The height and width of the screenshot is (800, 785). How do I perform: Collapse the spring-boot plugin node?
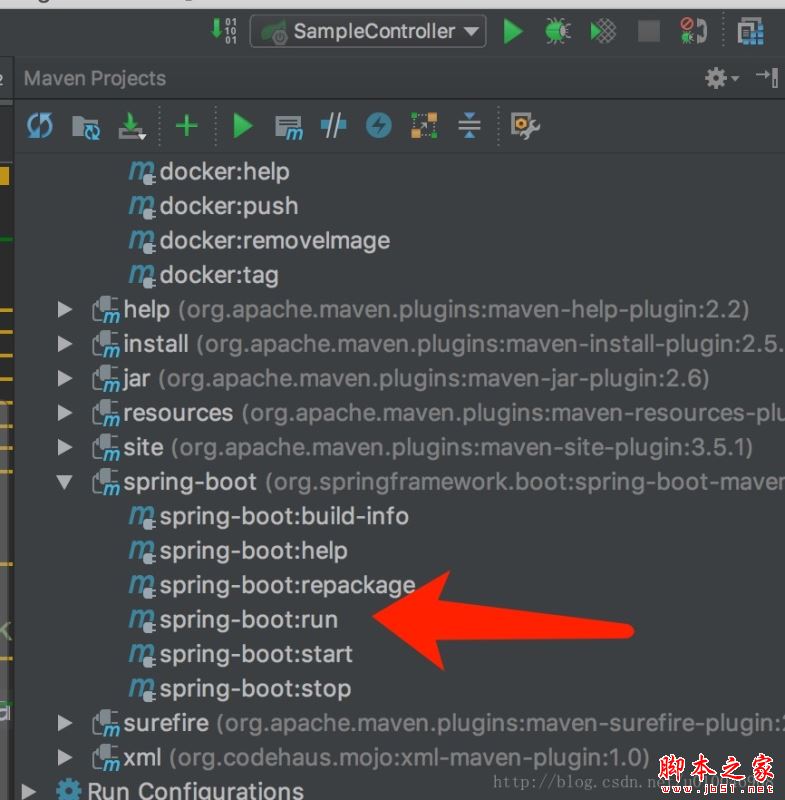(x=65, y=482)
